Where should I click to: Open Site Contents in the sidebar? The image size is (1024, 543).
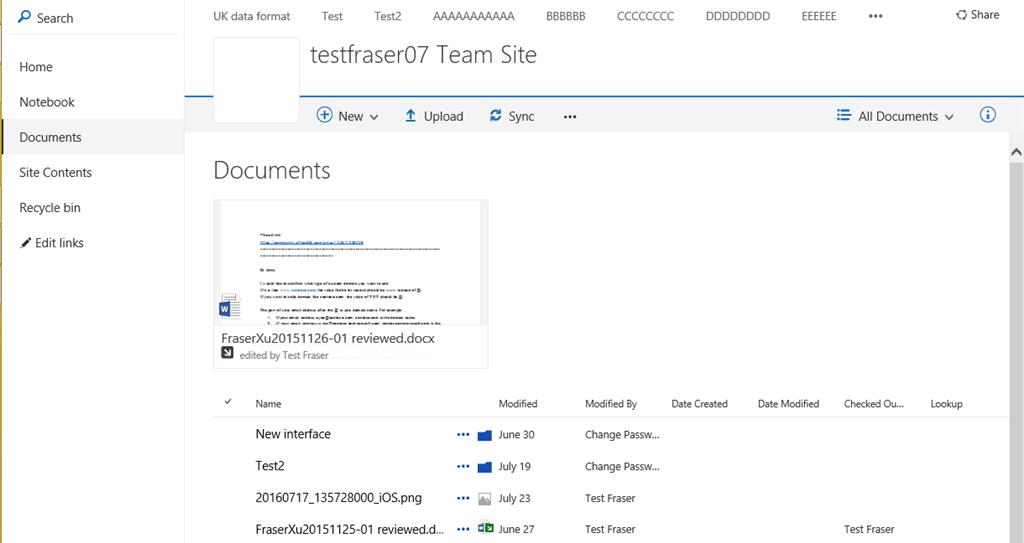[56, 173]
